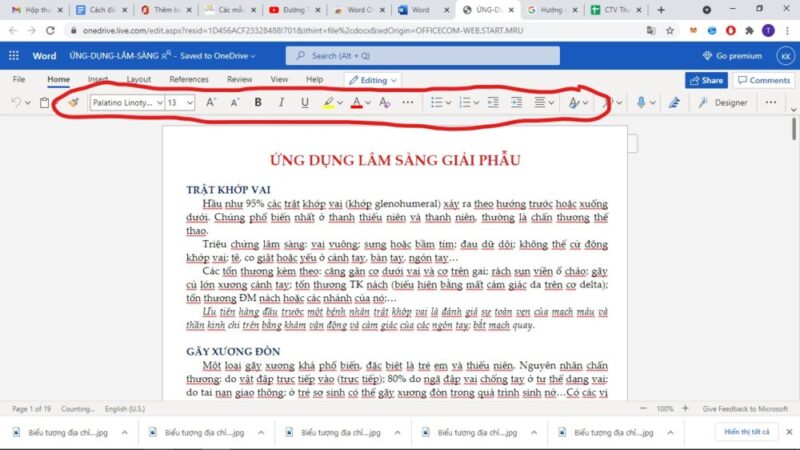
Task: Open the font name dropdown
Action: 160,103
